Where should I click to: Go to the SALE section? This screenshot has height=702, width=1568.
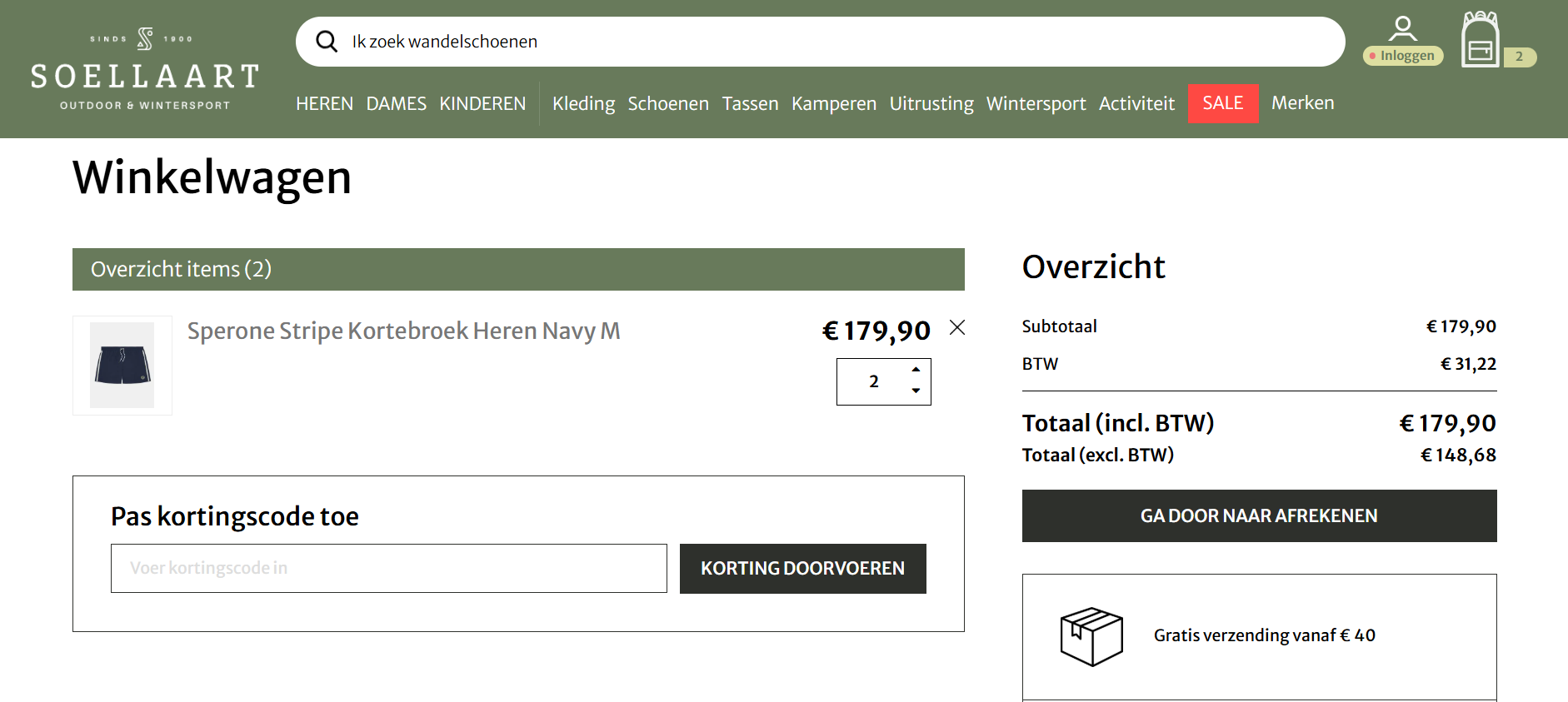1223,103
